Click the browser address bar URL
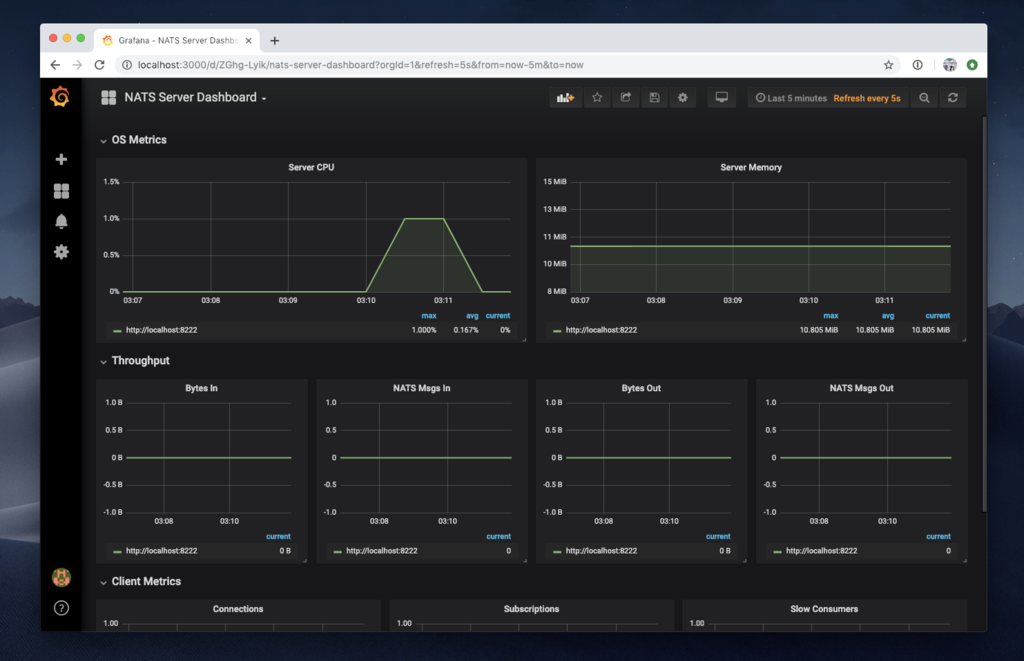 pos(360,65)
